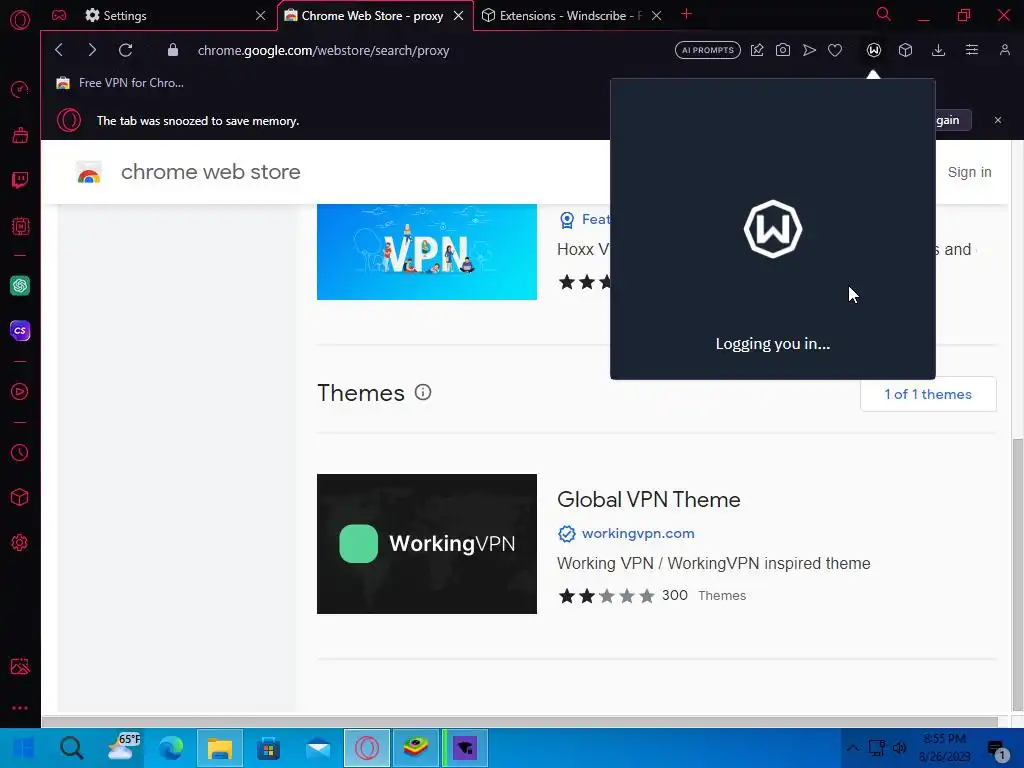1024x768 pixels.
Task: Open Microsoft Edge from taskbar
Action: pyautogui.click(x=171, y=748)
